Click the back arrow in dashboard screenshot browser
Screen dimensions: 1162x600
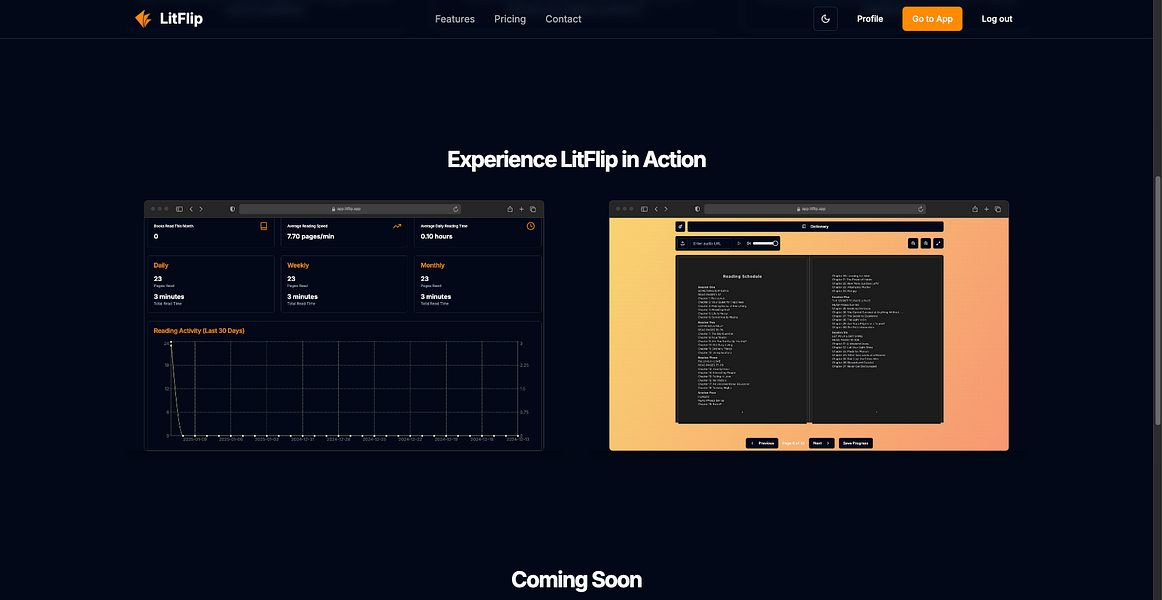click(191, 209)
